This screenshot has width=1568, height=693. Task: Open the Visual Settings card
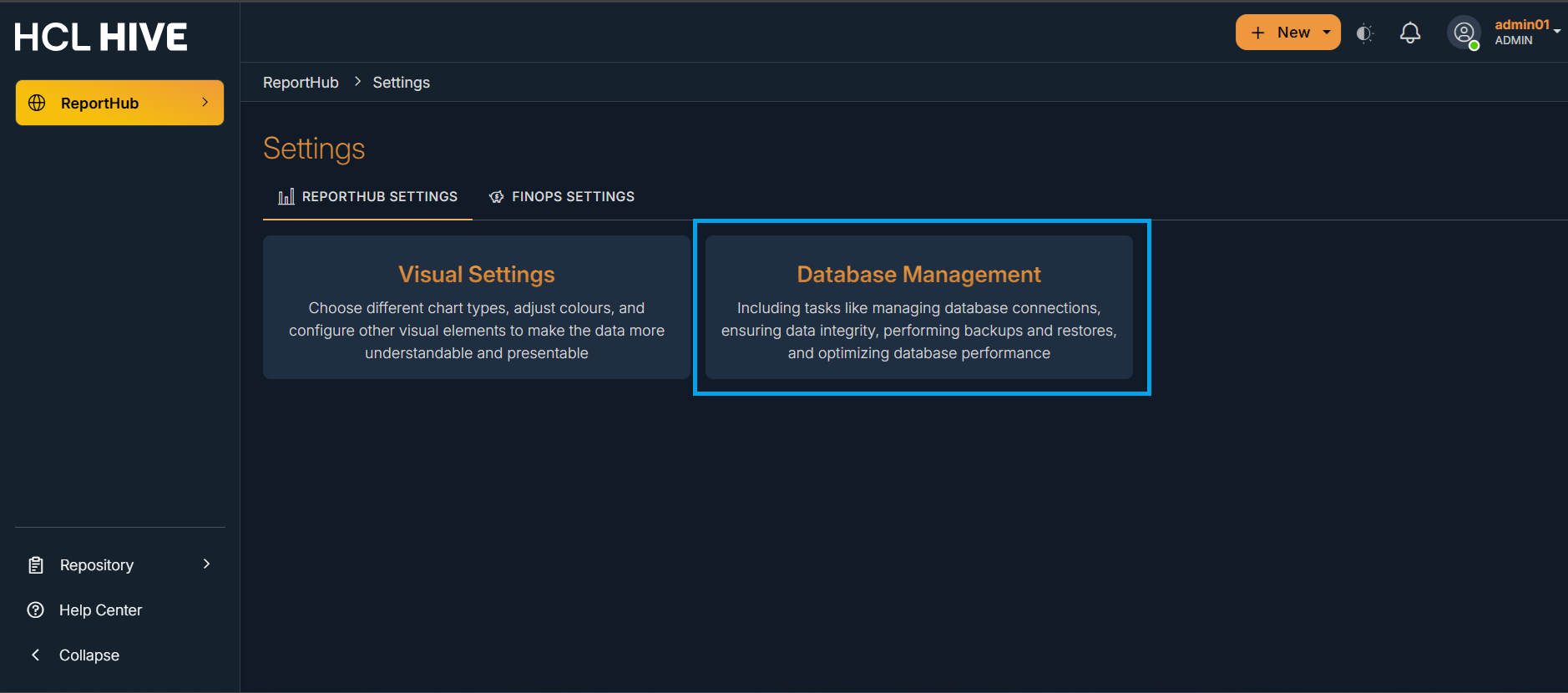(x=477, y=307)
